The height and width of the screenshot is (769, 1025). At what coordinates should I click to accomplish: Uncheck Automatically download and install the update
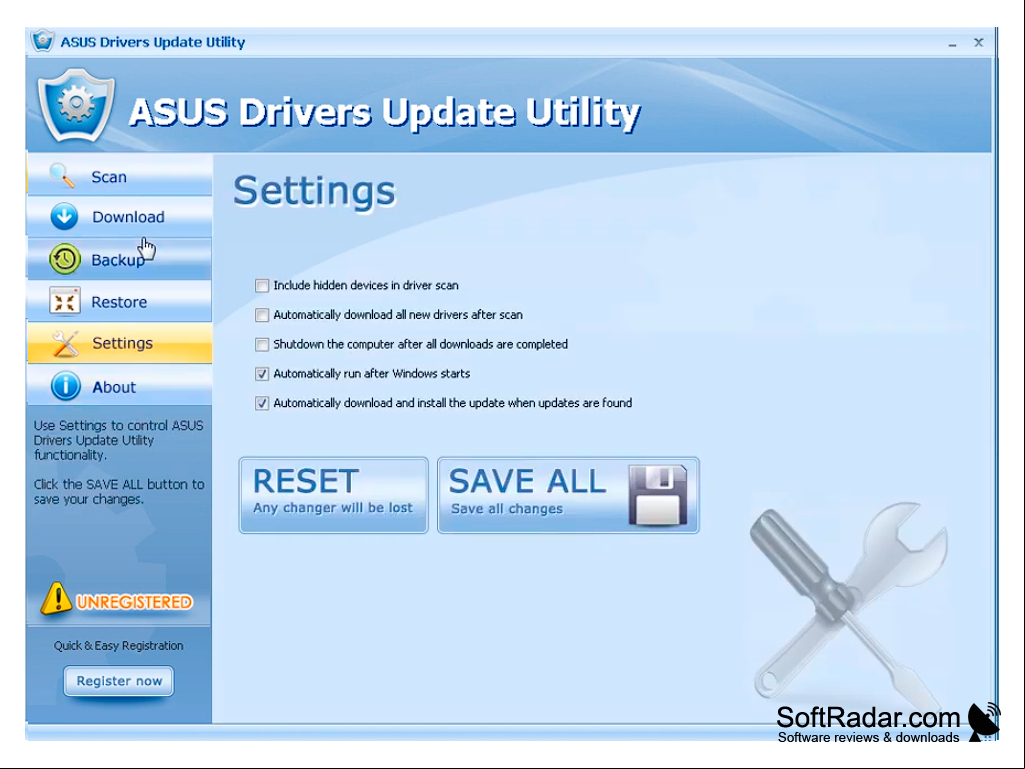(262, 403)
